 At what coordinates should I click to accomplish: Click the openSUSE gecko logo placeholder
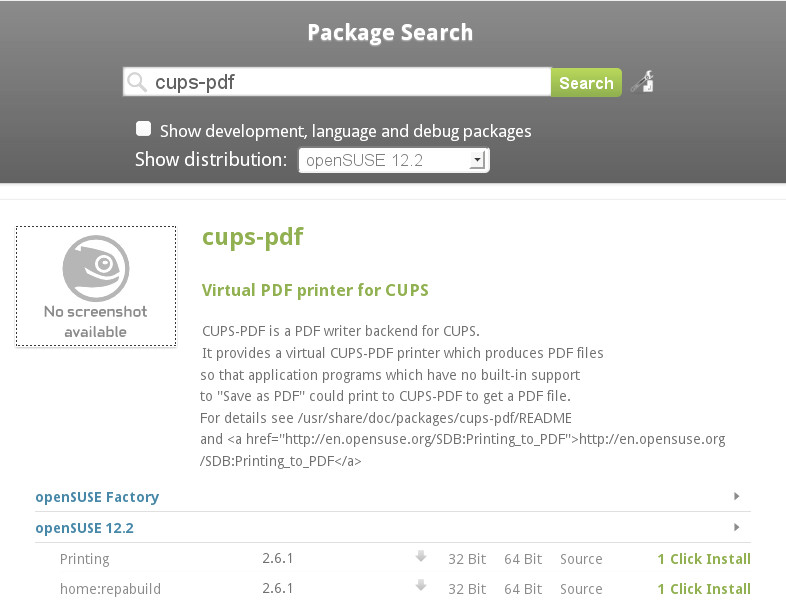[x=96, y=269]
